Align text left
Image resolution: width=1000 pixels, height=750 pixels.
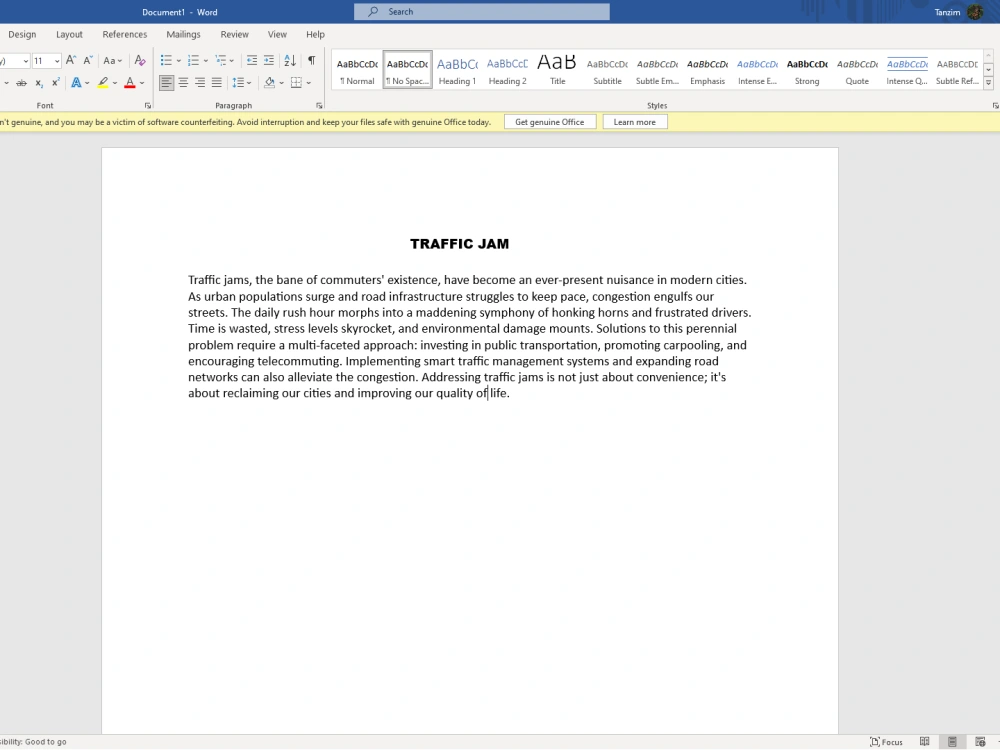pyautogui.click(x=166, y=83)
